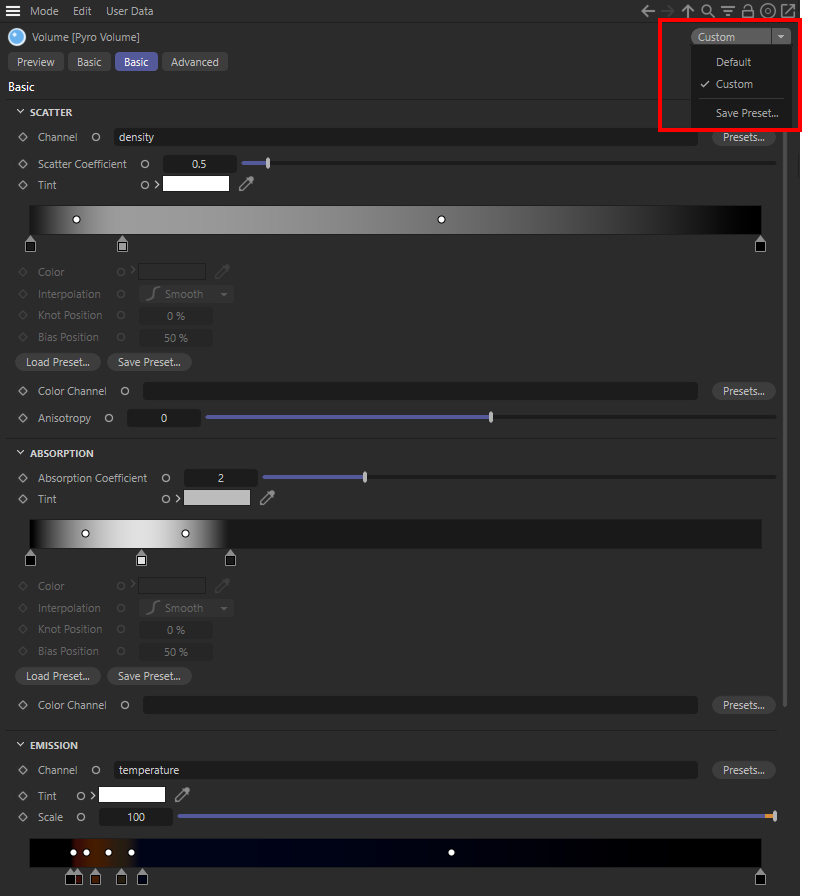The image size is (814, 896).
Task: Open the Edit menu
Action: pos(82,11)
